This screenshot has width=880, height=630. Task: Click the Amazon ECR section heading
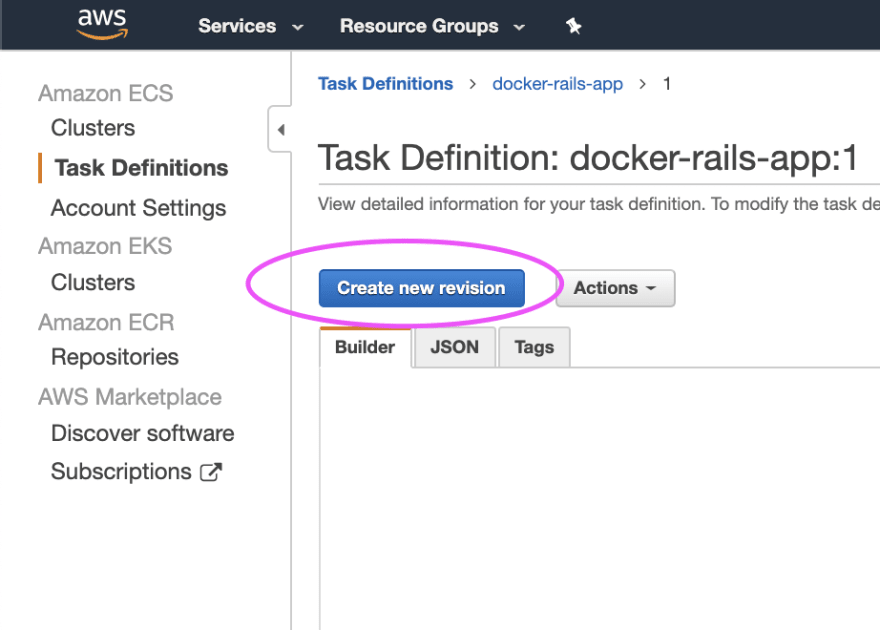pos(106,322)
